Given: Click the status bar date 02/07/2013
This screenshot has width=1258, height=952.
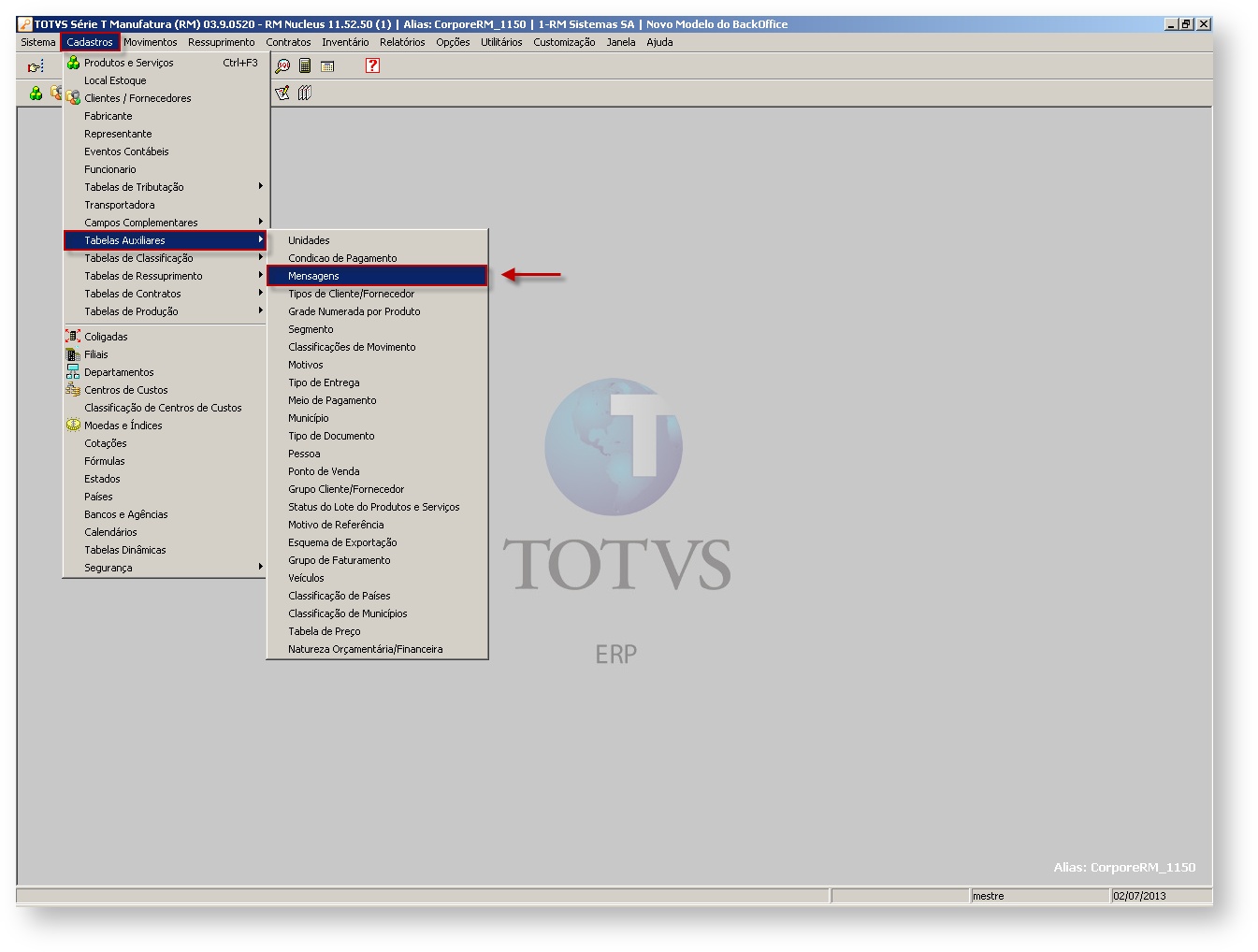Looking at the screenshot, I should 1139,896.
